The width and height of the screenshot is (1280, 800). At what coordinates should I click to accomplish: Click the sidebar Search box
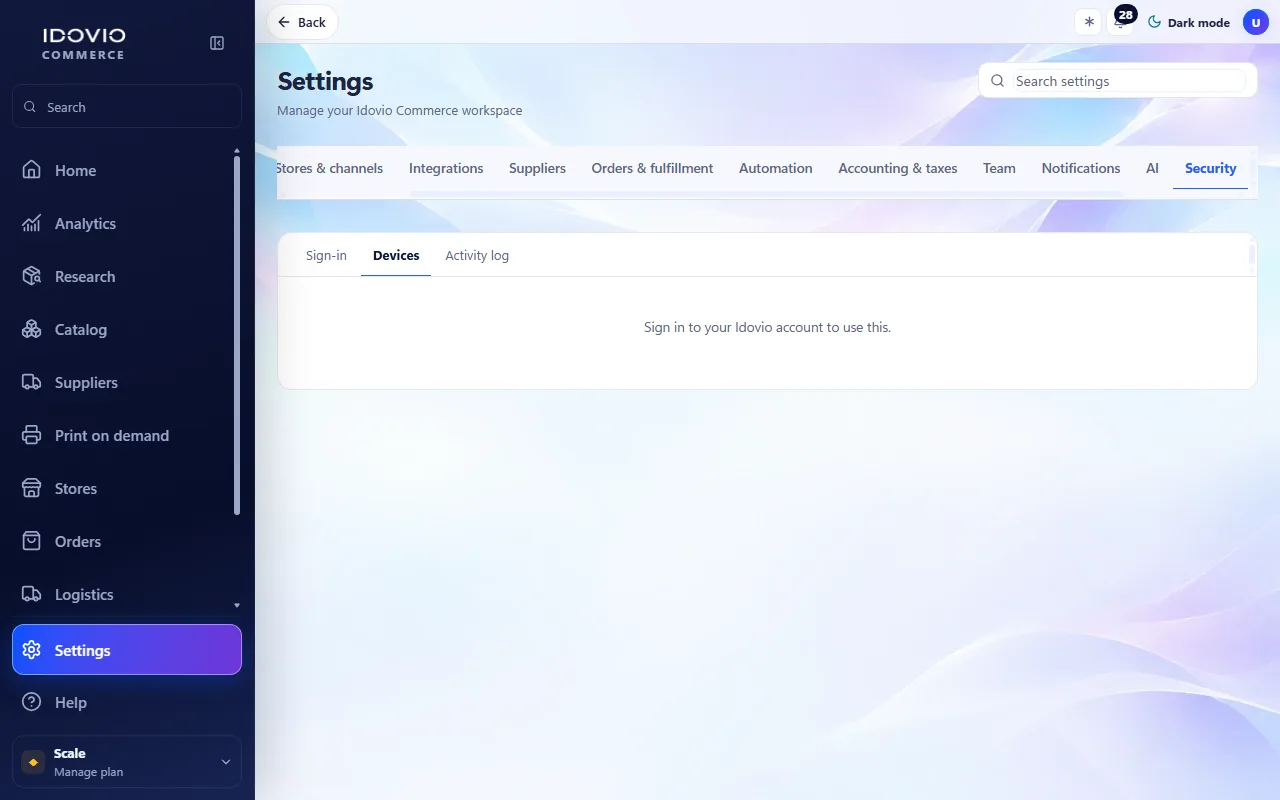(127, 107)
